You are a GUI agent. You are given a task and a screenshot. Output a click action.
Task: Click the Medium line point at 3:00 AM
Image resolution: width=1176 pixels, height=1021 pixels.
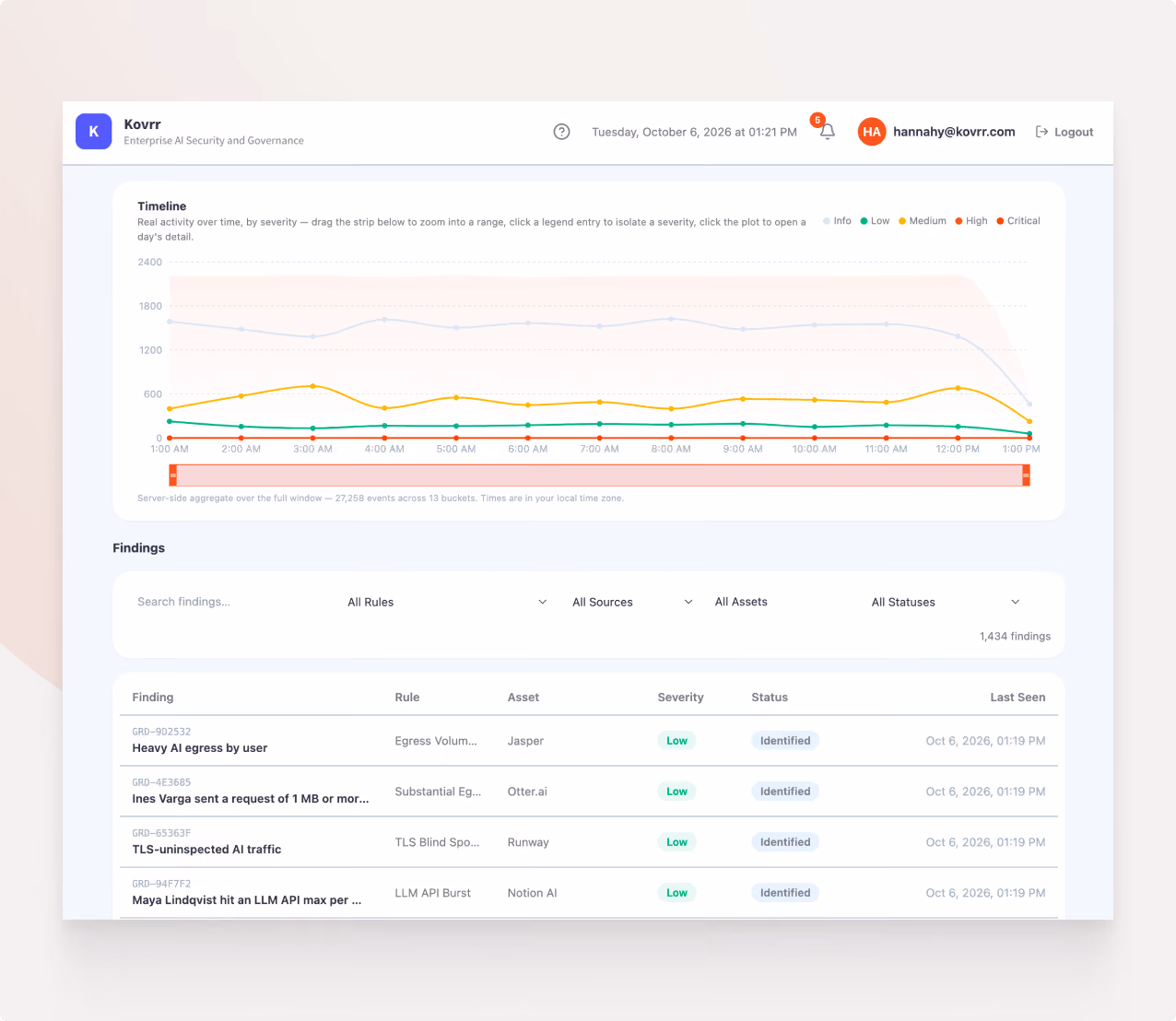(312, 386)
